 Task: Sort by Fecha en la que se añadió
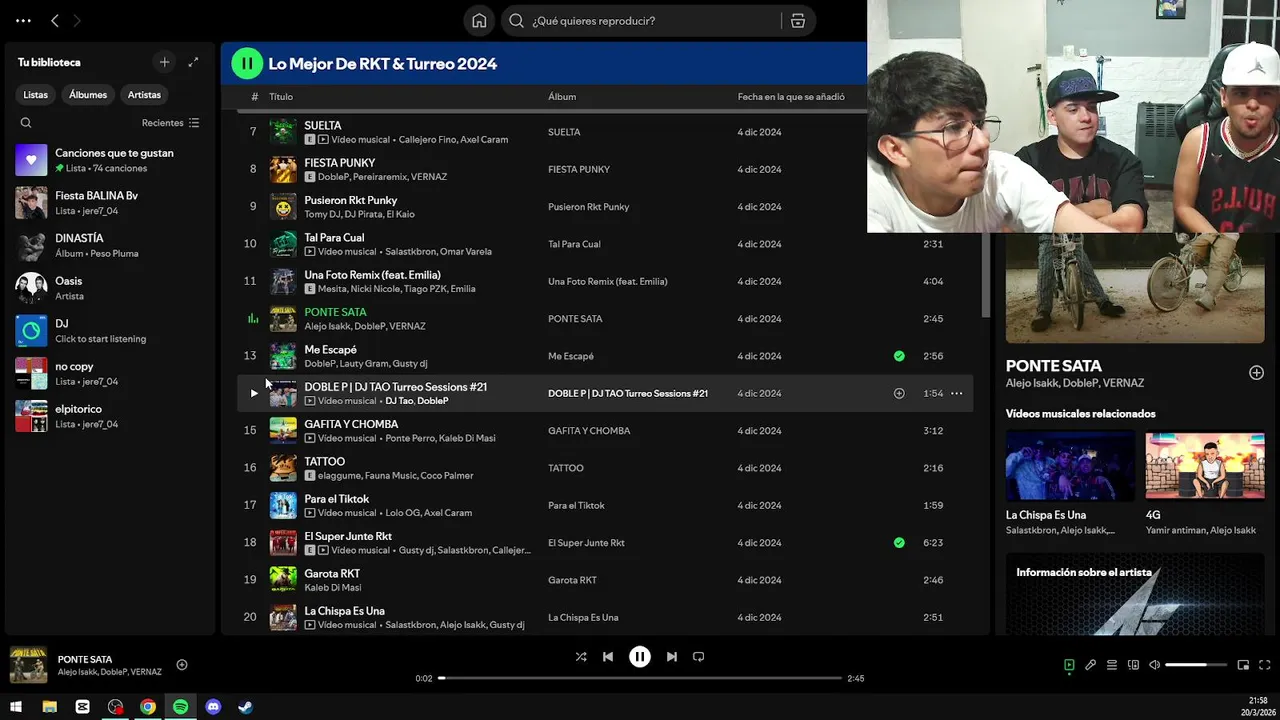pyautogui.click(x=791, y=97)
